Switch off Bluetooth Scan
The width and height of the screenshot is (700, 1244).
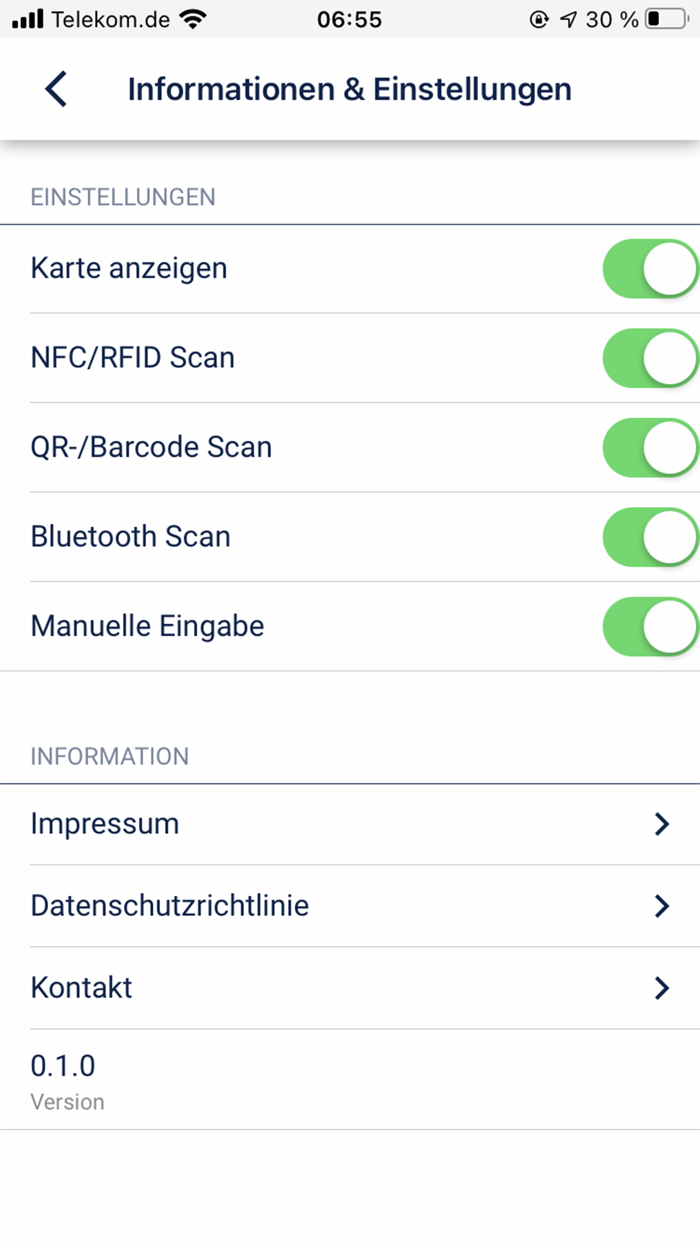[650, 537]
